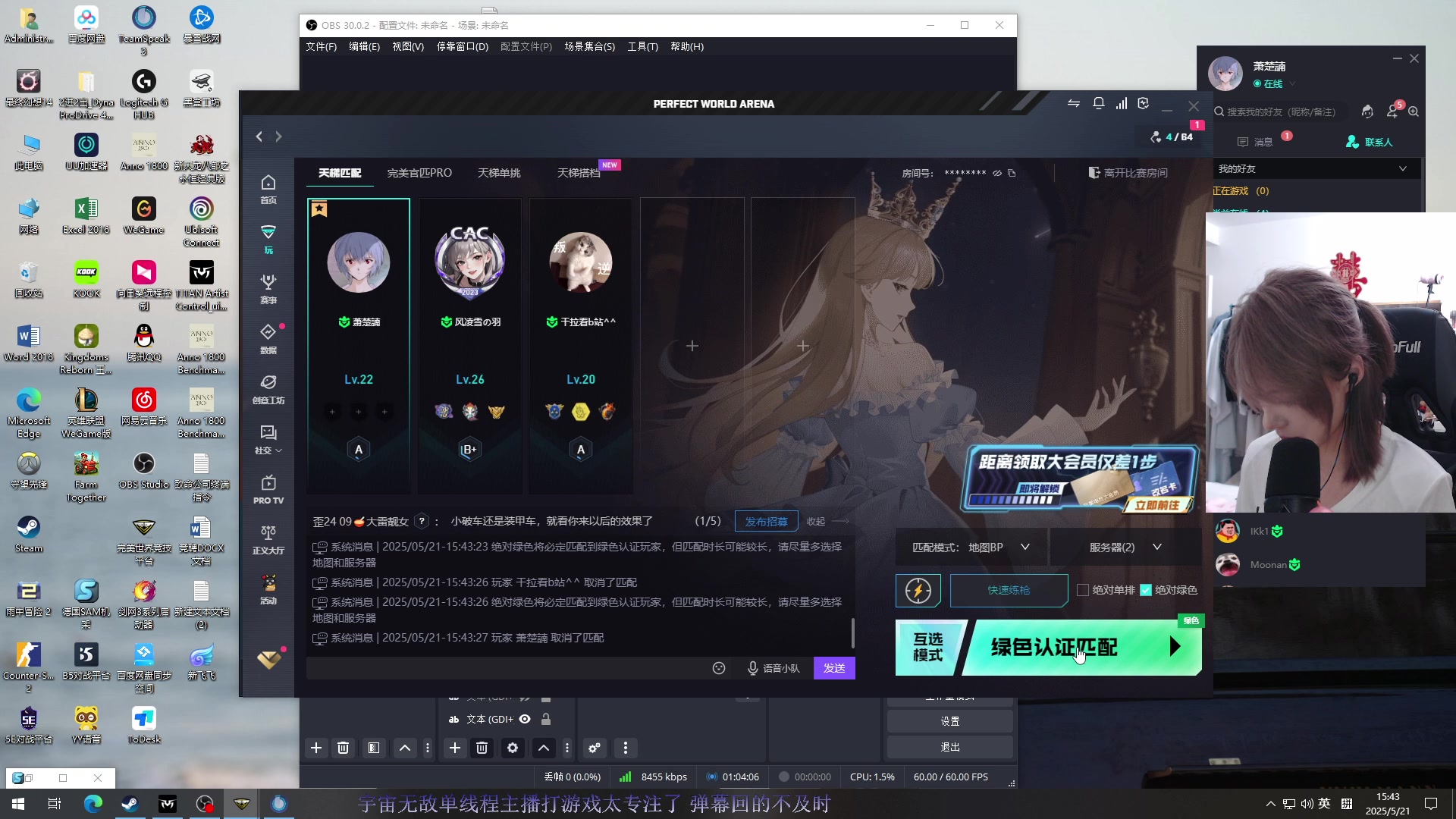The image size is (1456, 819).
Task: Click the add friend icon in the friends panel
Action: [1392, 111]
